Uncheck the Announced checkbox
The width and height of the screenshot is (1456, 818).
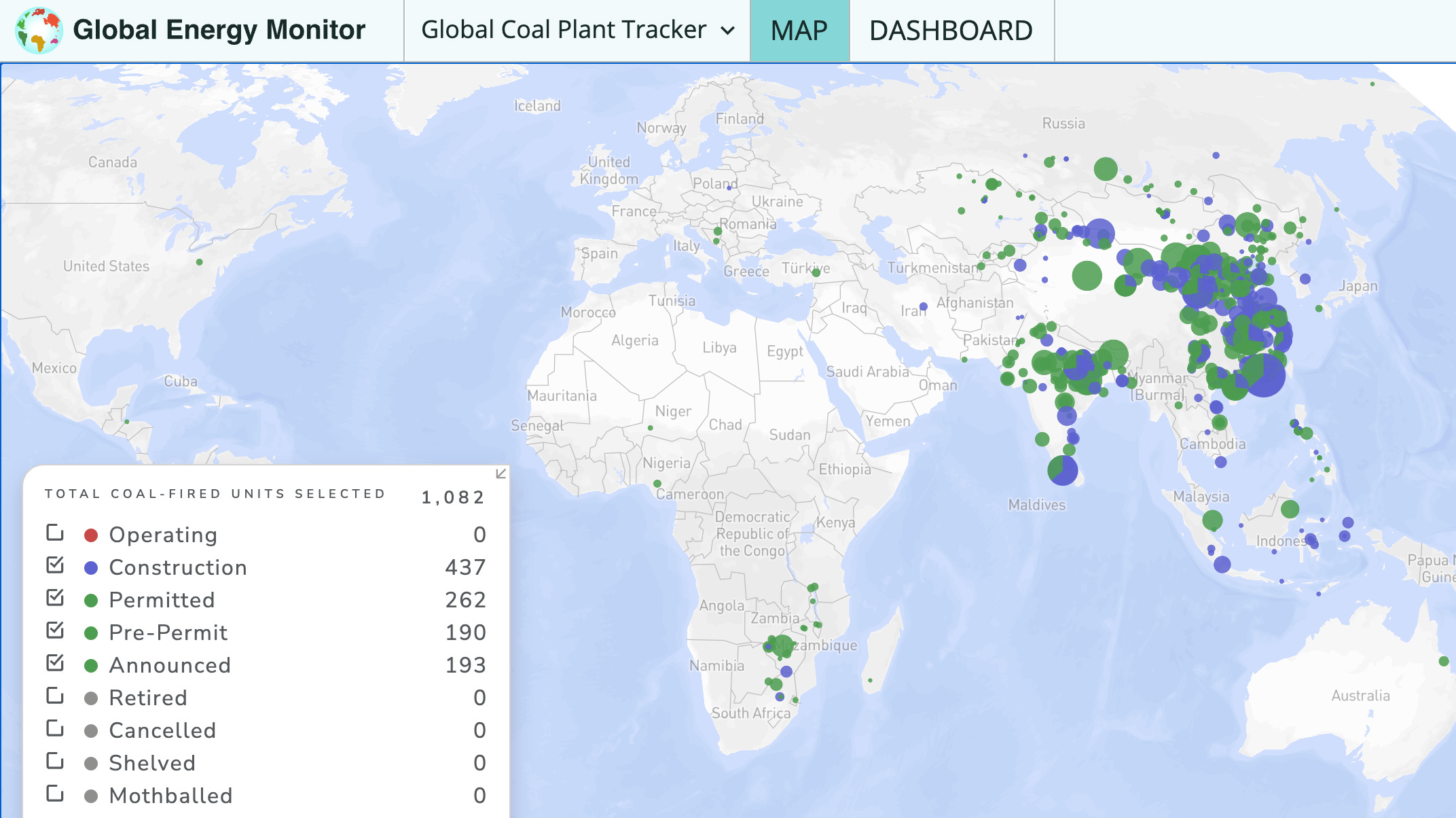pyautogui.click(x=55, y=663)
